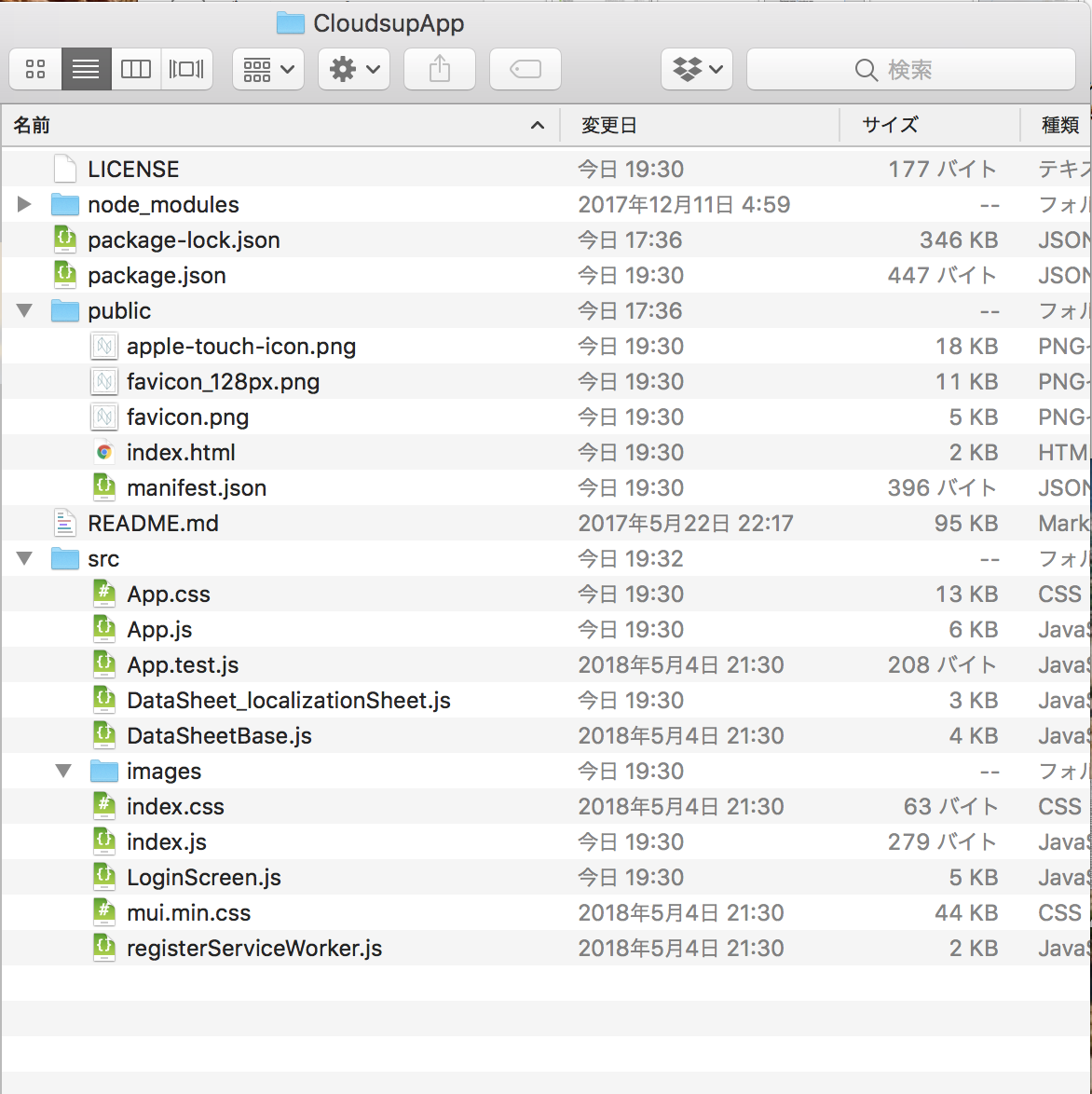This screenshot has width=1092, height=1094.
Task: Click the edit tags button
Action: (526, 69)
